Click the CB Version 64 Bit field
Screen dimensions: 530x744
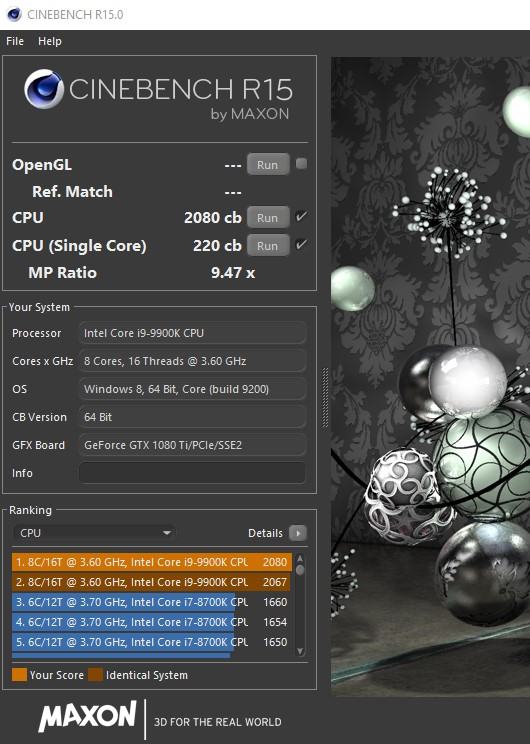coord(192,417)
